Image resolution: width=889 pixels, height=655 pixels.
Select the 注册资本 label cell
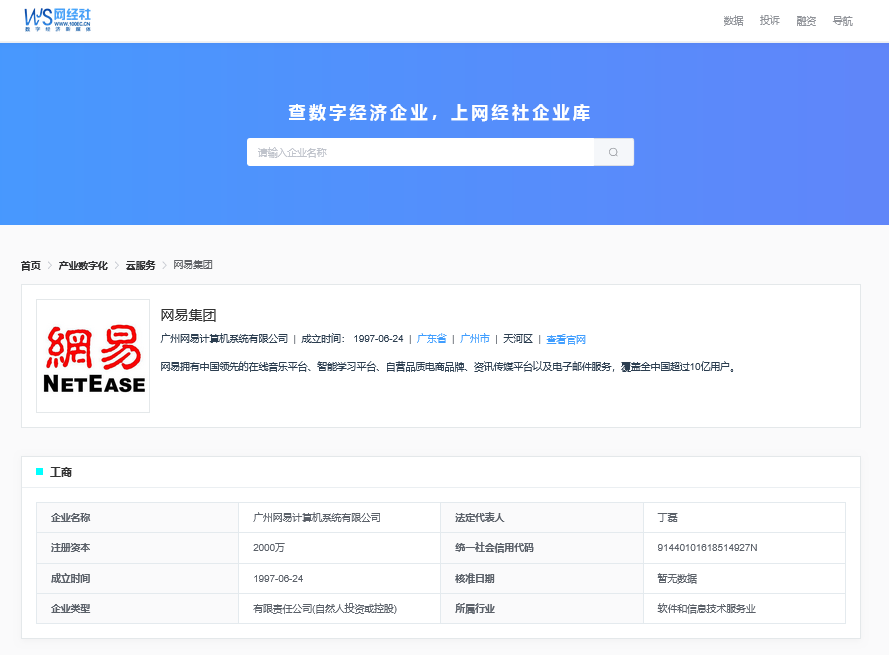tap(137, 548)
